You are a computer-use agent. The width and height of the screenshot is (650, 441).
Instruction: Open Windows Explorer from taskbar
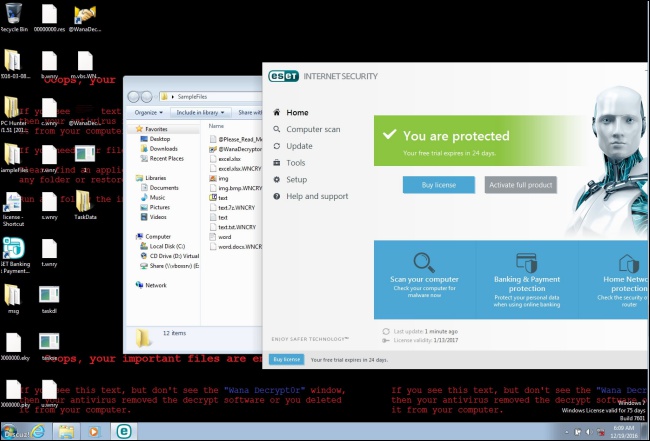[65, 431]
